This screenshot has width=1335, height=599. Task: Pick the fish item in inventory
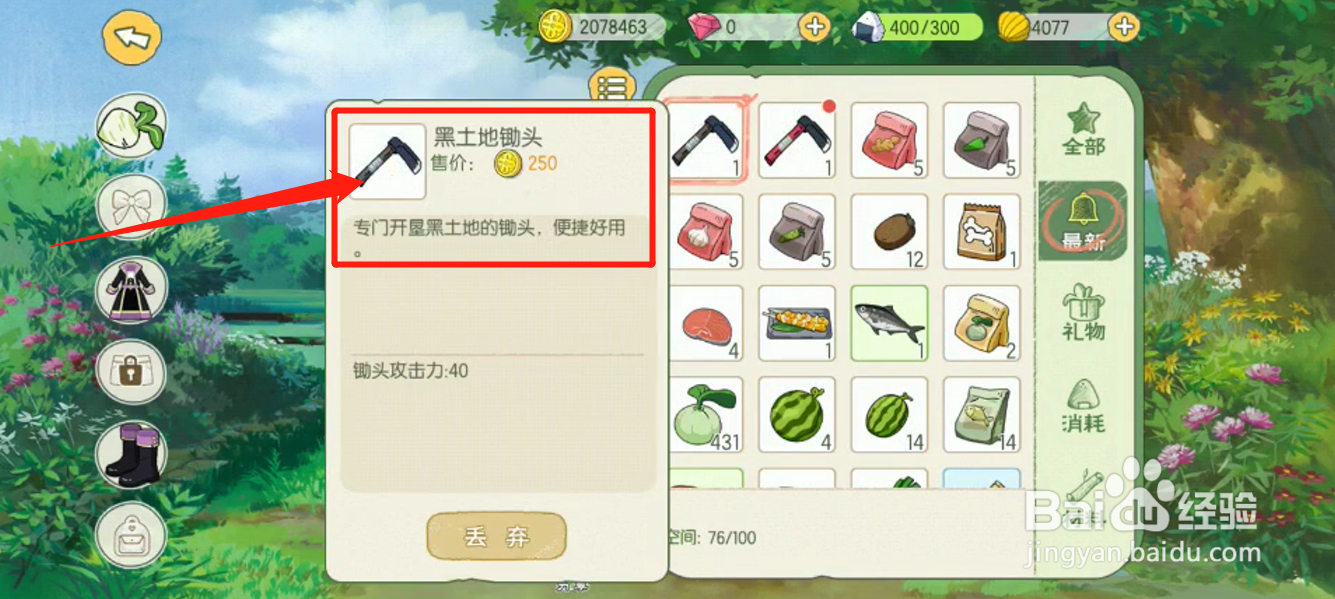coord(889,324)
